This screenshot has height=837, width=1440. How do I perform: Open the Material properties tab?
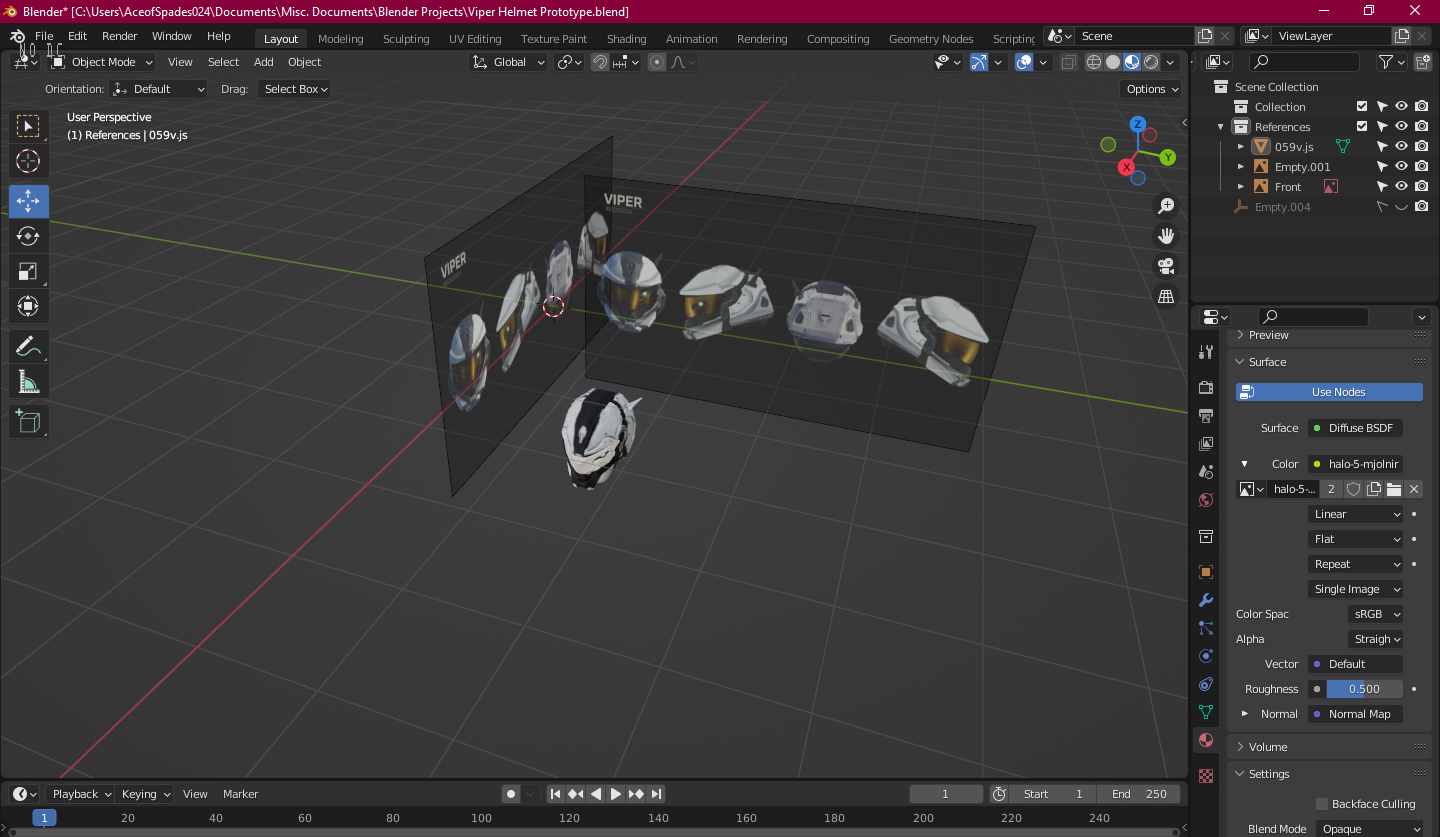coord(1206,740)
